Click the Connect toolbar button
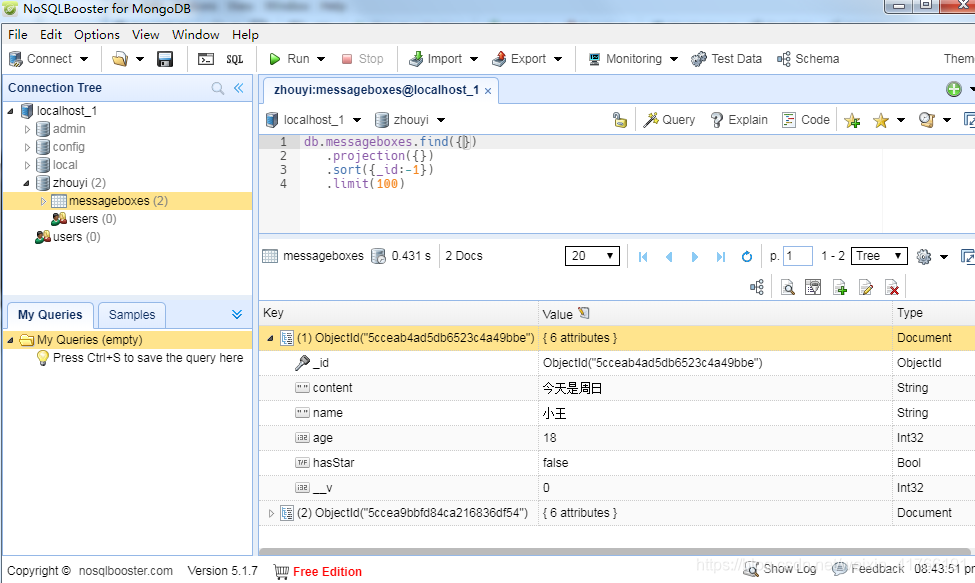 (x=40, y=59)
